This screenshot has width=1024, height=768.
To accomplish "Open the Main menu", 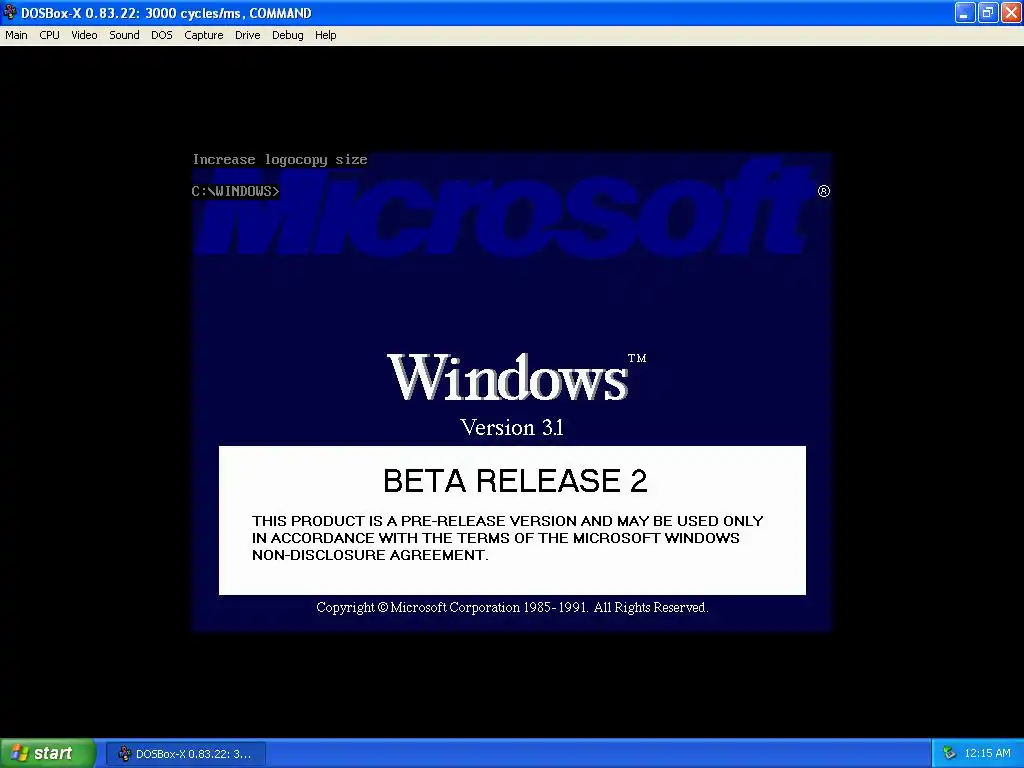I will (16, 35).
